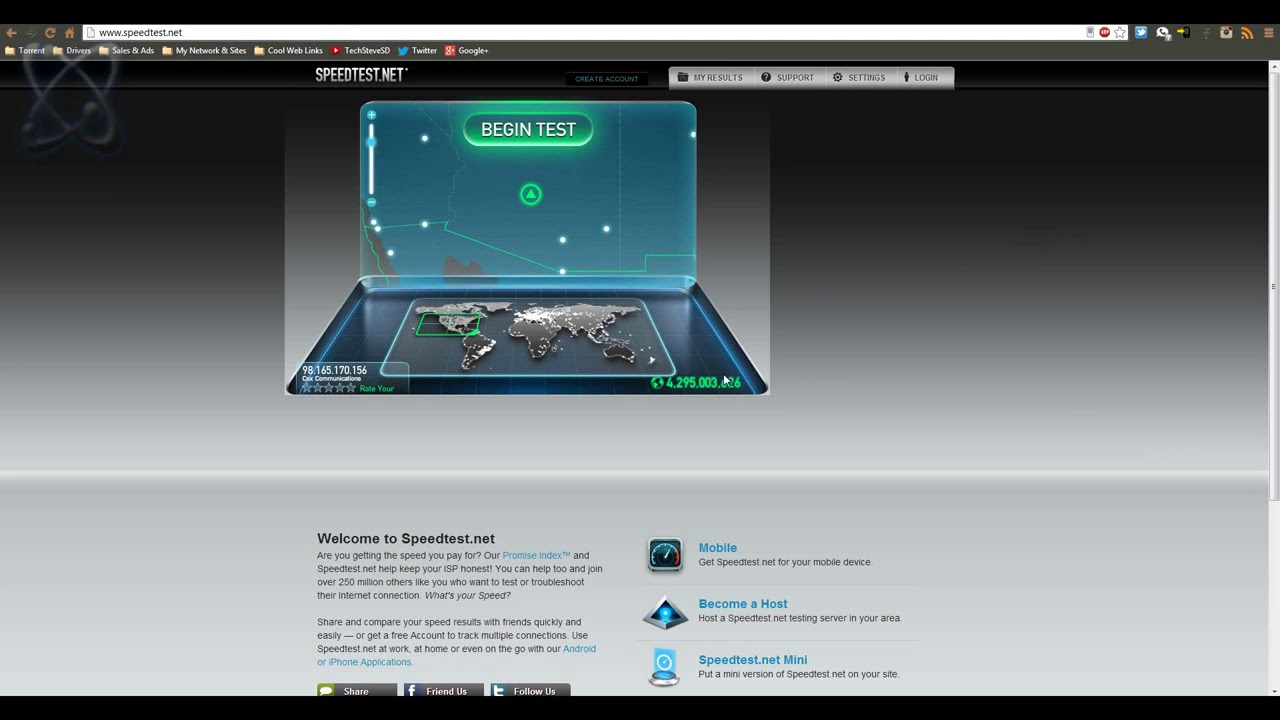Open the Drivers bookmarks folder
The height and width of the screenshot is (720, 1280).
pyautogui.click(x=72, y=50)
